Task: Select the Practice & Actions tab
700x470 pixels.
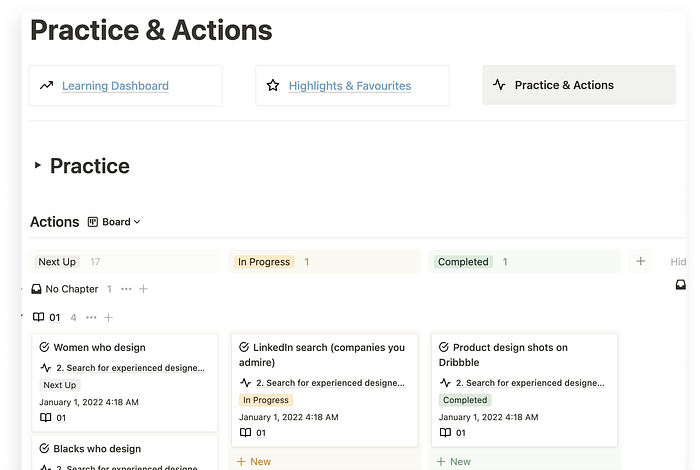Action: (579, 85)
